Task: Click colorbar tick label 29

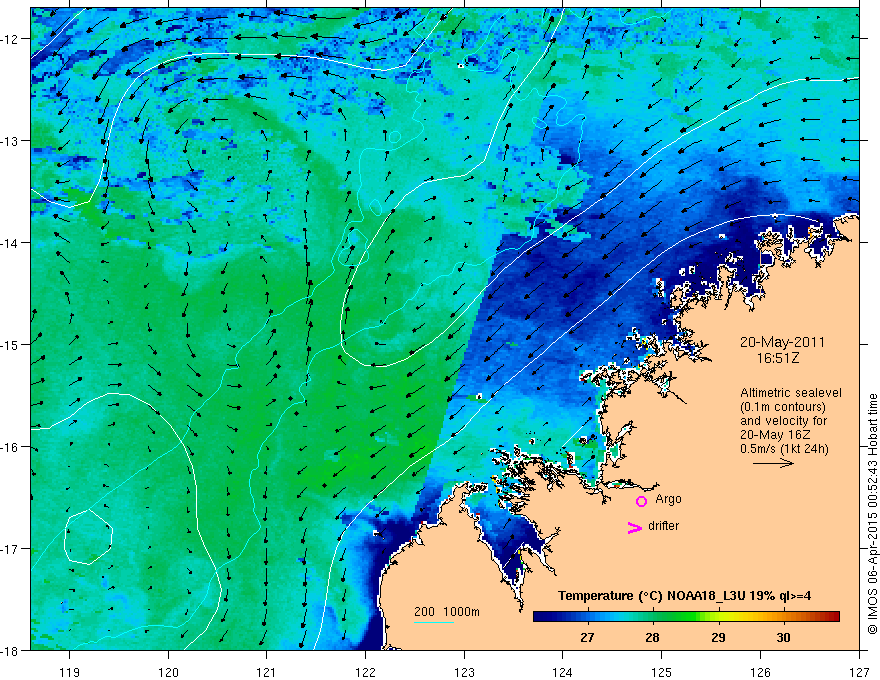Action: tap(718, 637)
